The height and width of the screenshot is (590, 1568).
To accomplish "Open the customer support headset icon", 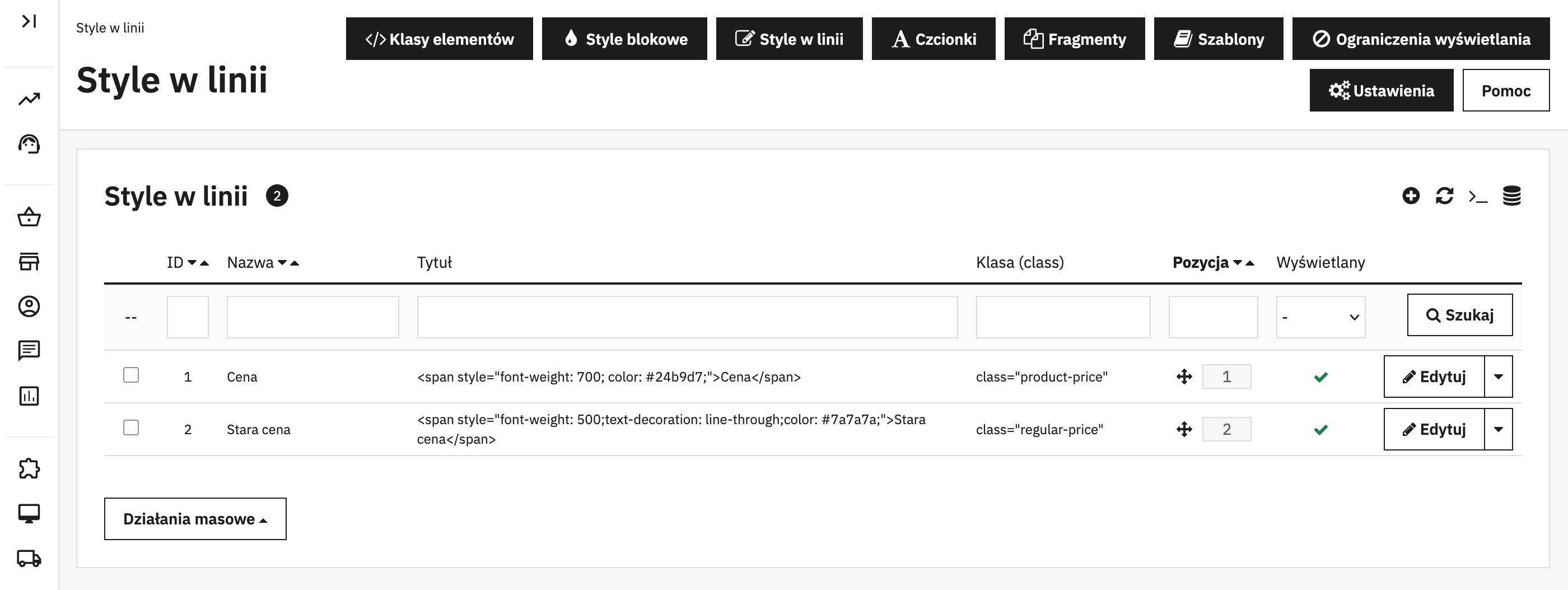I will [x=29, y=145].
